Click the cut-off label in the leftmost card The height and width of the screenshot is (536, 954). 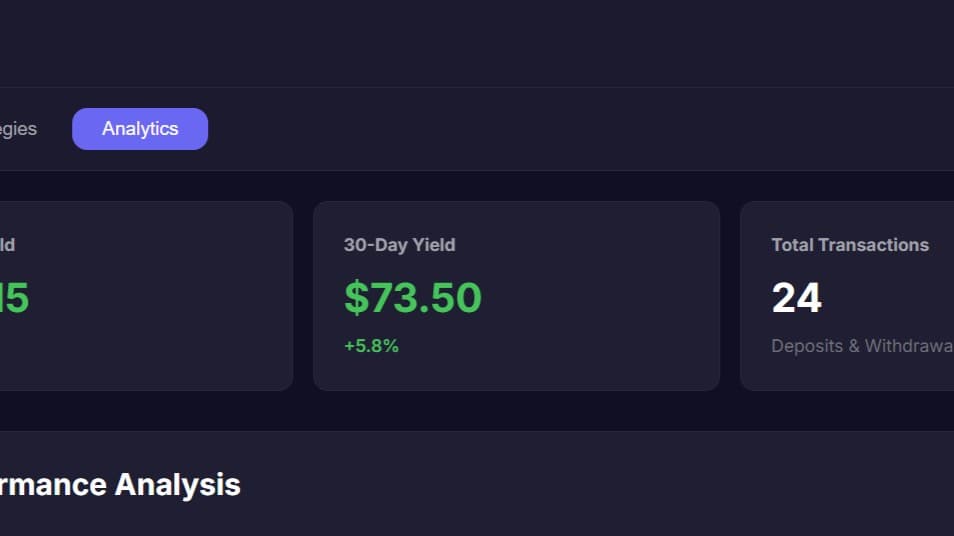click(x=7, y=245)
